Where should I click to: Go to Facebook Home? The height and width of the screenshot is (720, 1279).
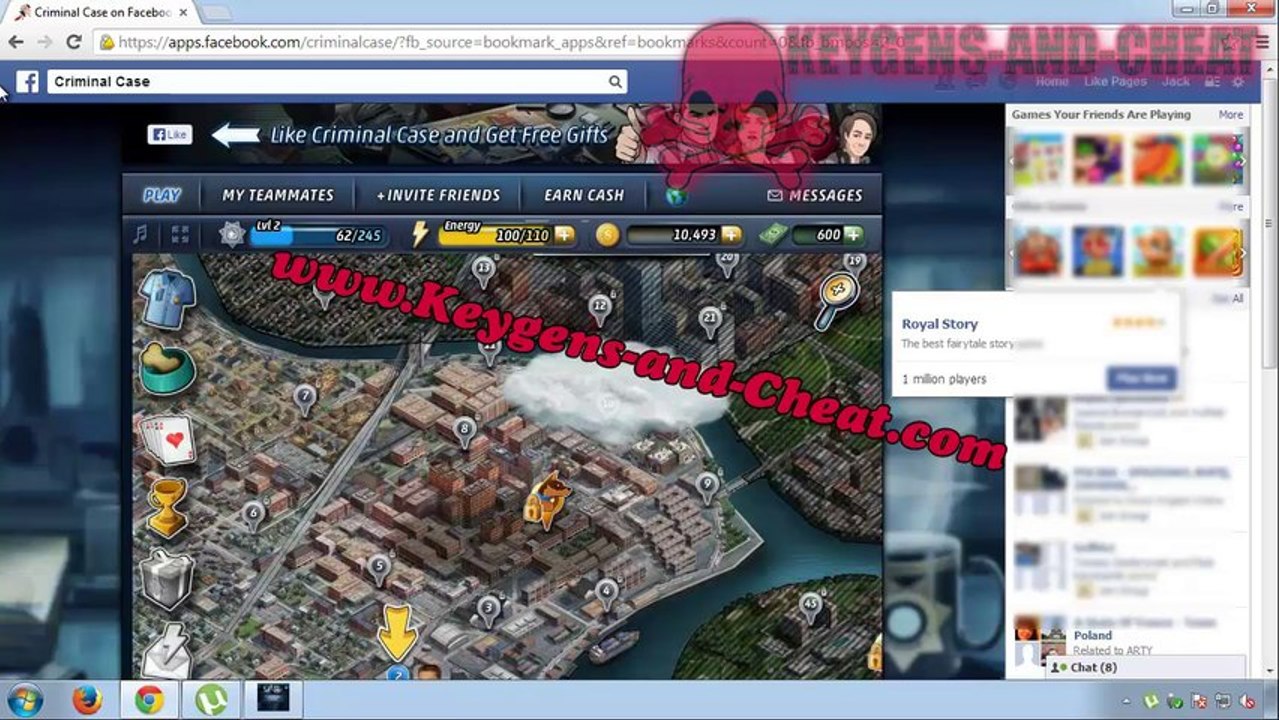[1052, 81]
